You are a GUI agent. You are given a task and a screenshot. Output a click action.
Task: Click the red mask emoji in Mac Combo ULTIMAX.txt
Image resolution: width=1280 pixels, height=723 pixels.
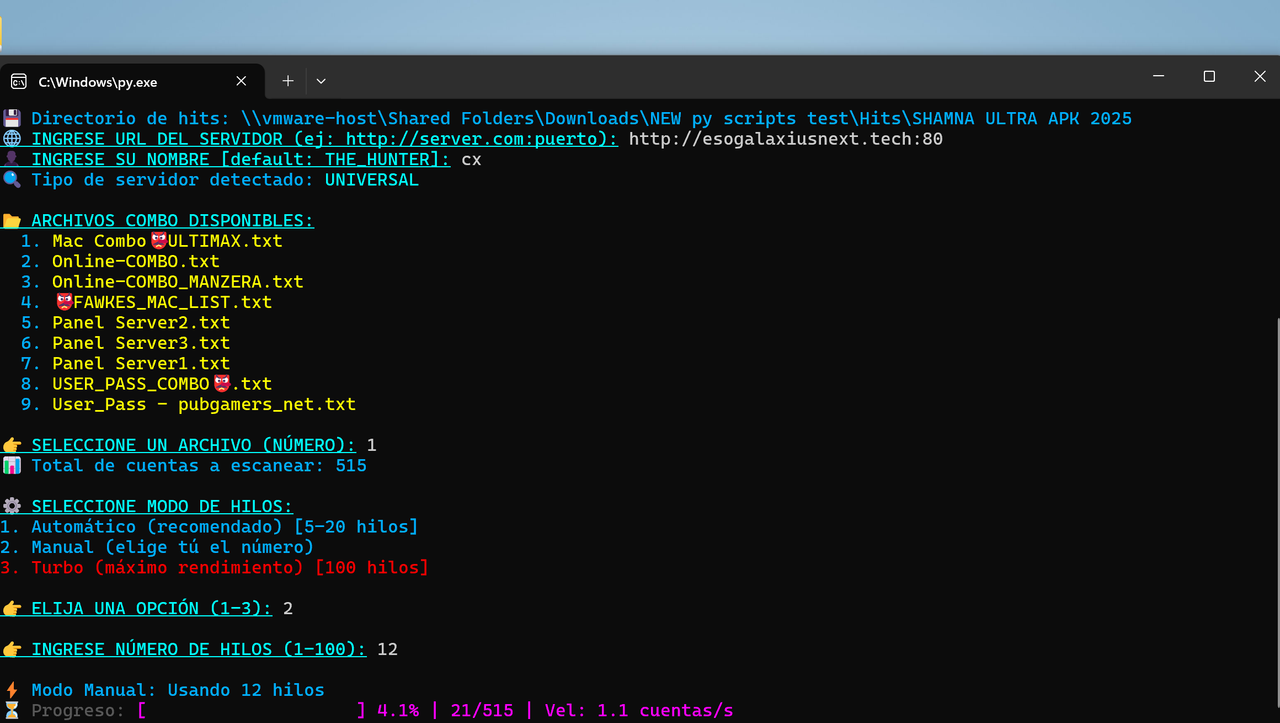158,241
